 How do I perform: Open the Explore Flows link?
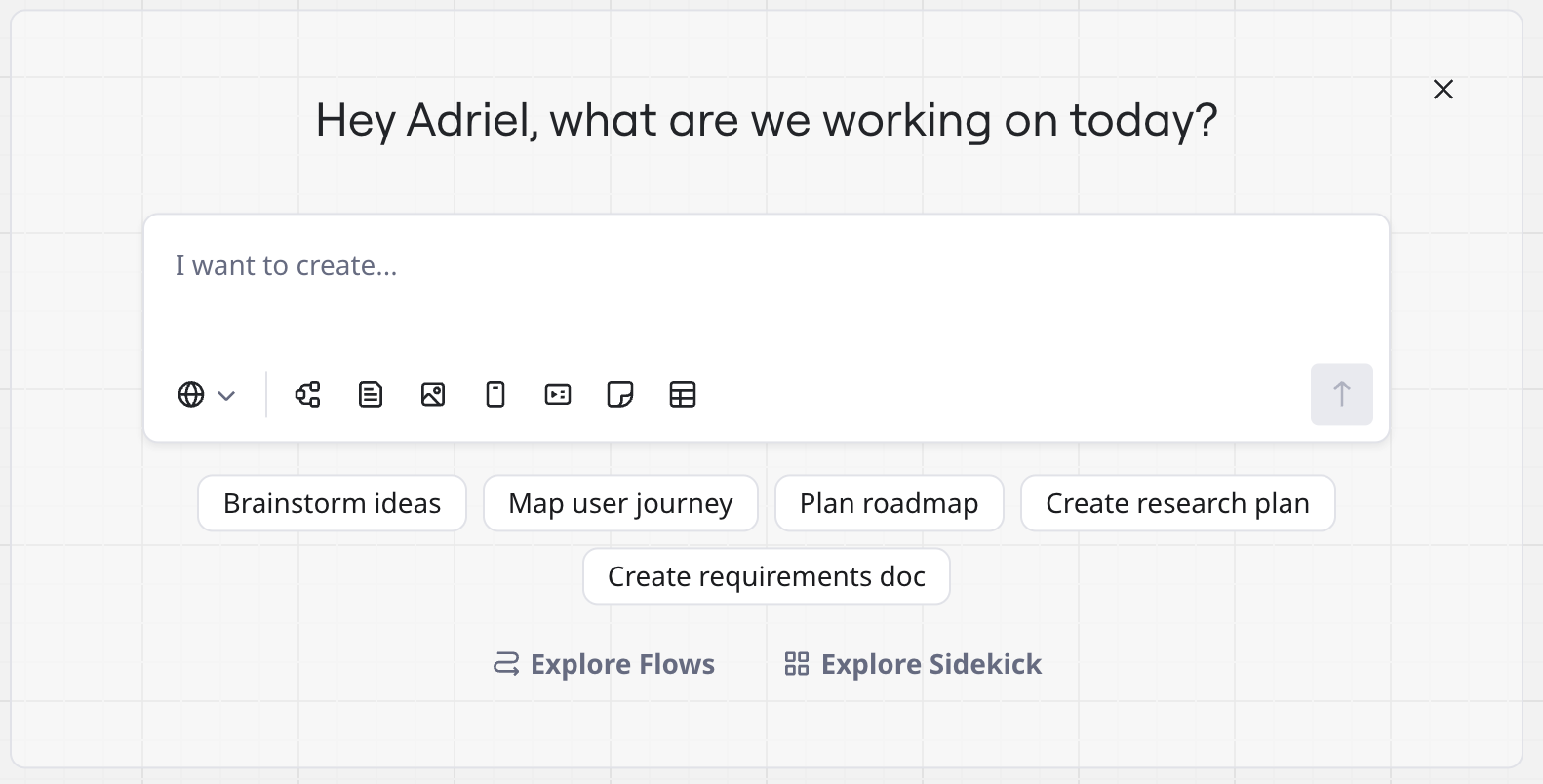[622, 664]
